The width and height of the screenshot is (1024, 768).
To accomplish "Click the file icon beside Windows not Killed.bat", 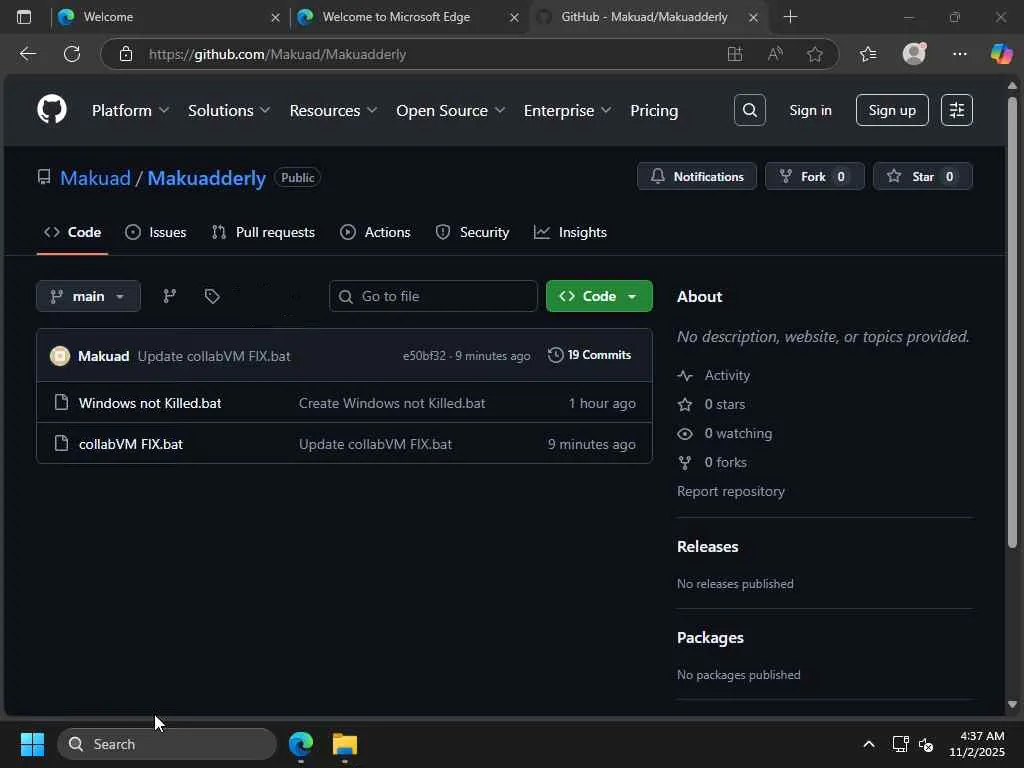I will pos(61,402).
